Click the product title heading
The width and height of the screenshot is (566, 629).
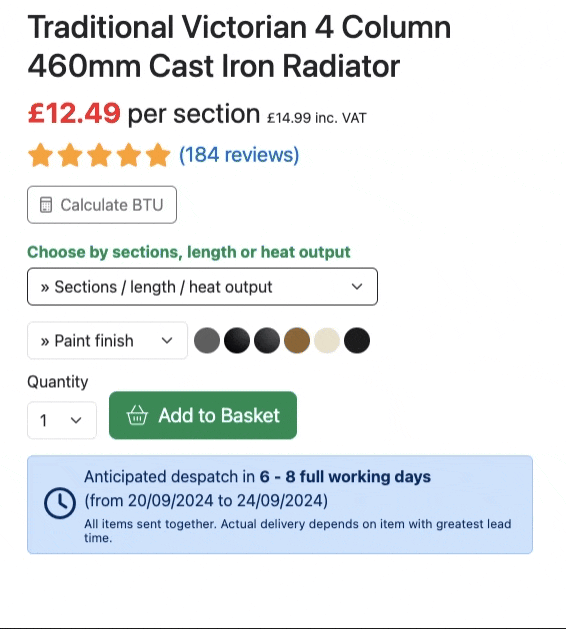(x=239, y=47)
